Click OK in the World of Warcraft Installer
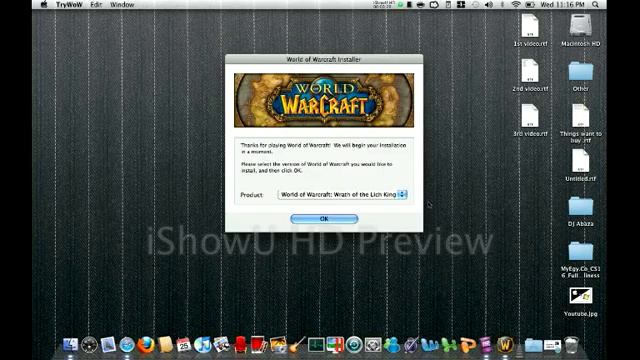The height and width of the screenshot is (360, 640). coord(324,219)
